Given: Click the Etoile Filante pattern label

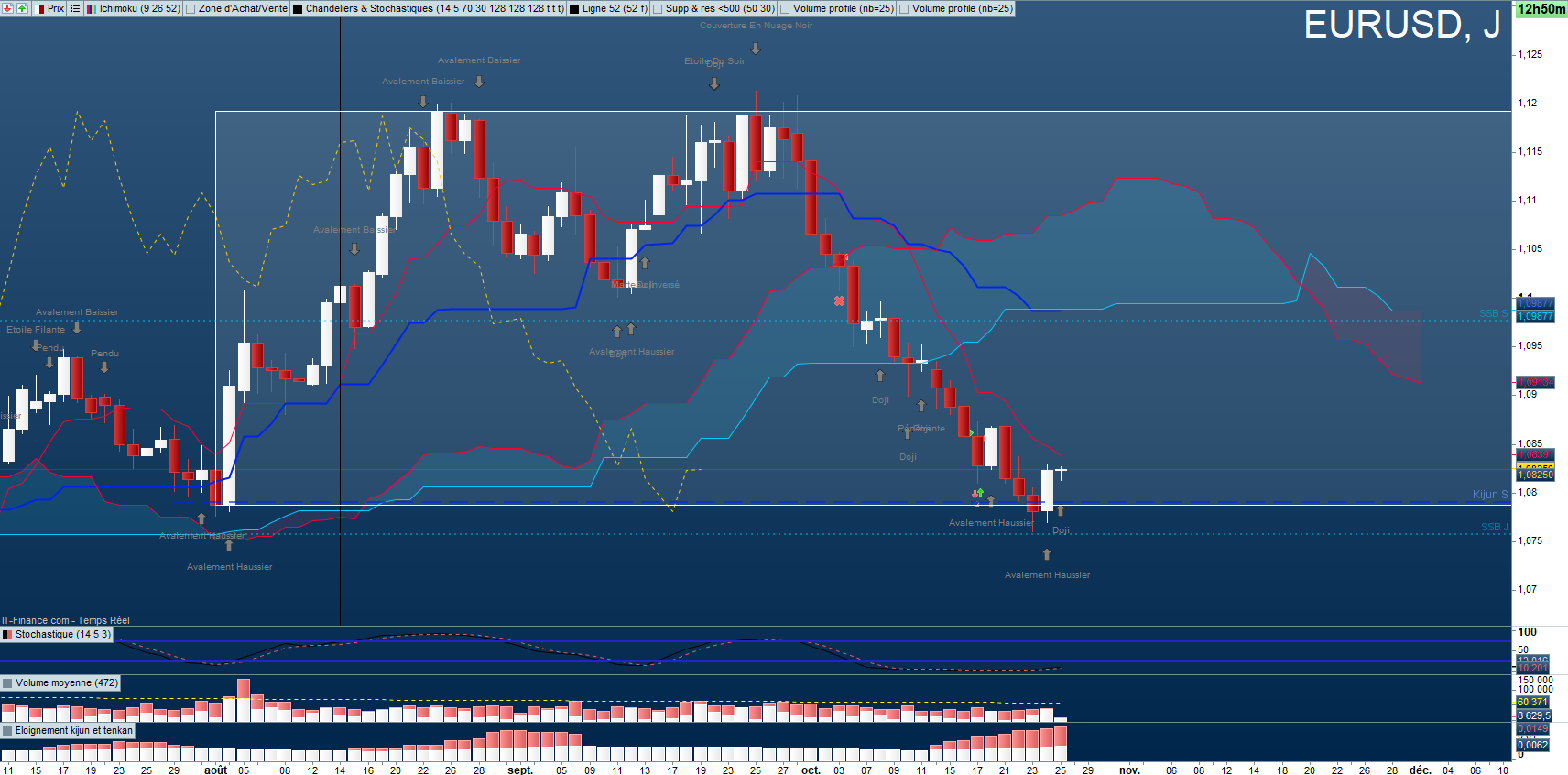Looking at the screenshot, I should (36, 329).
